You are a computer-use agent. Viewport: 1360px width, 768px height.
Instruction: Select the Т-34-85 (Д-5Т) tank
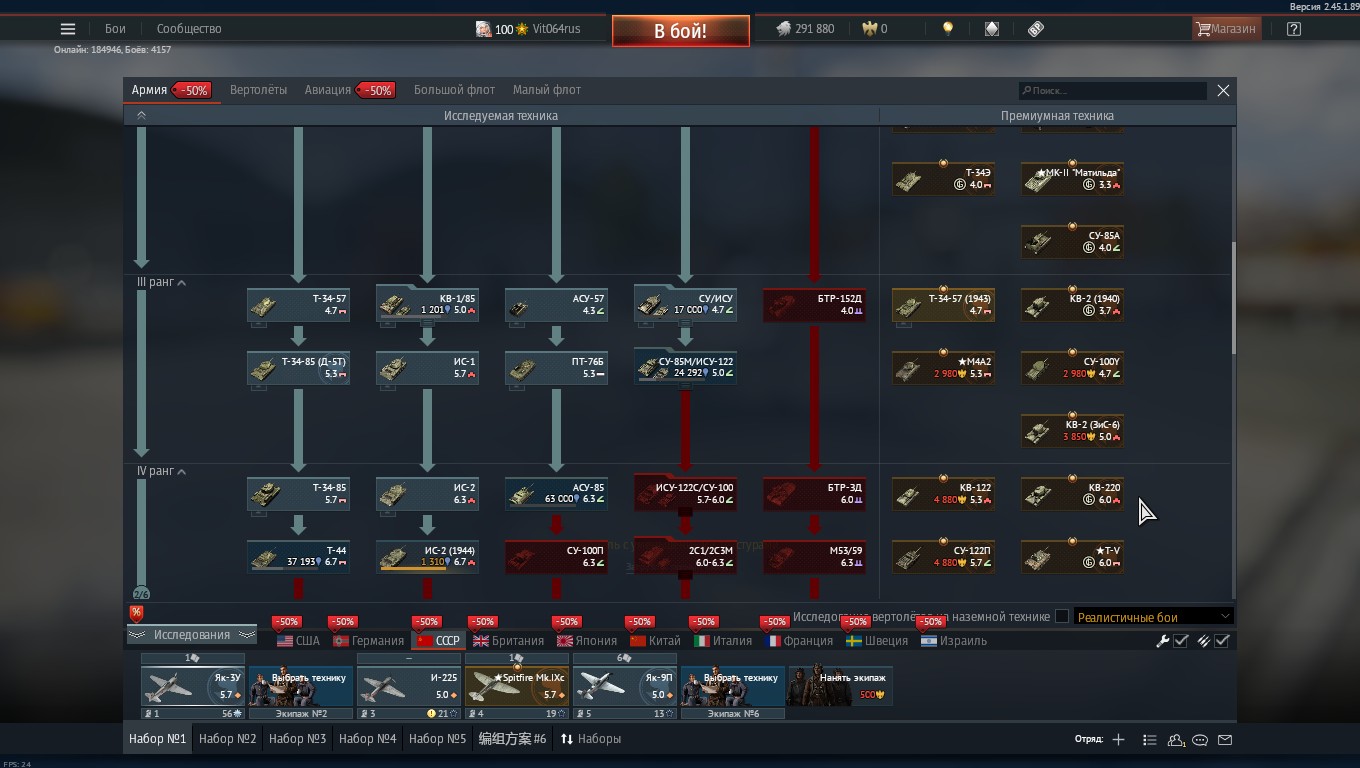tap(298, 368)
